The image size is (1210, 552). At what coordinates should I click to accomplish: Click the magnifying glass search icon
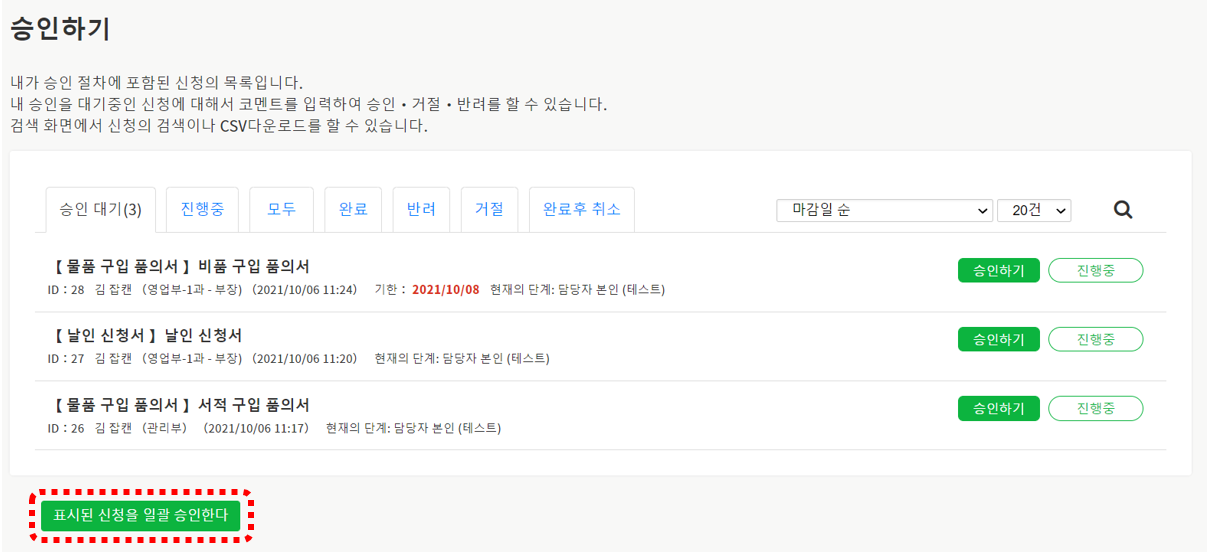pyautogui.click(x=1123, y=210)
